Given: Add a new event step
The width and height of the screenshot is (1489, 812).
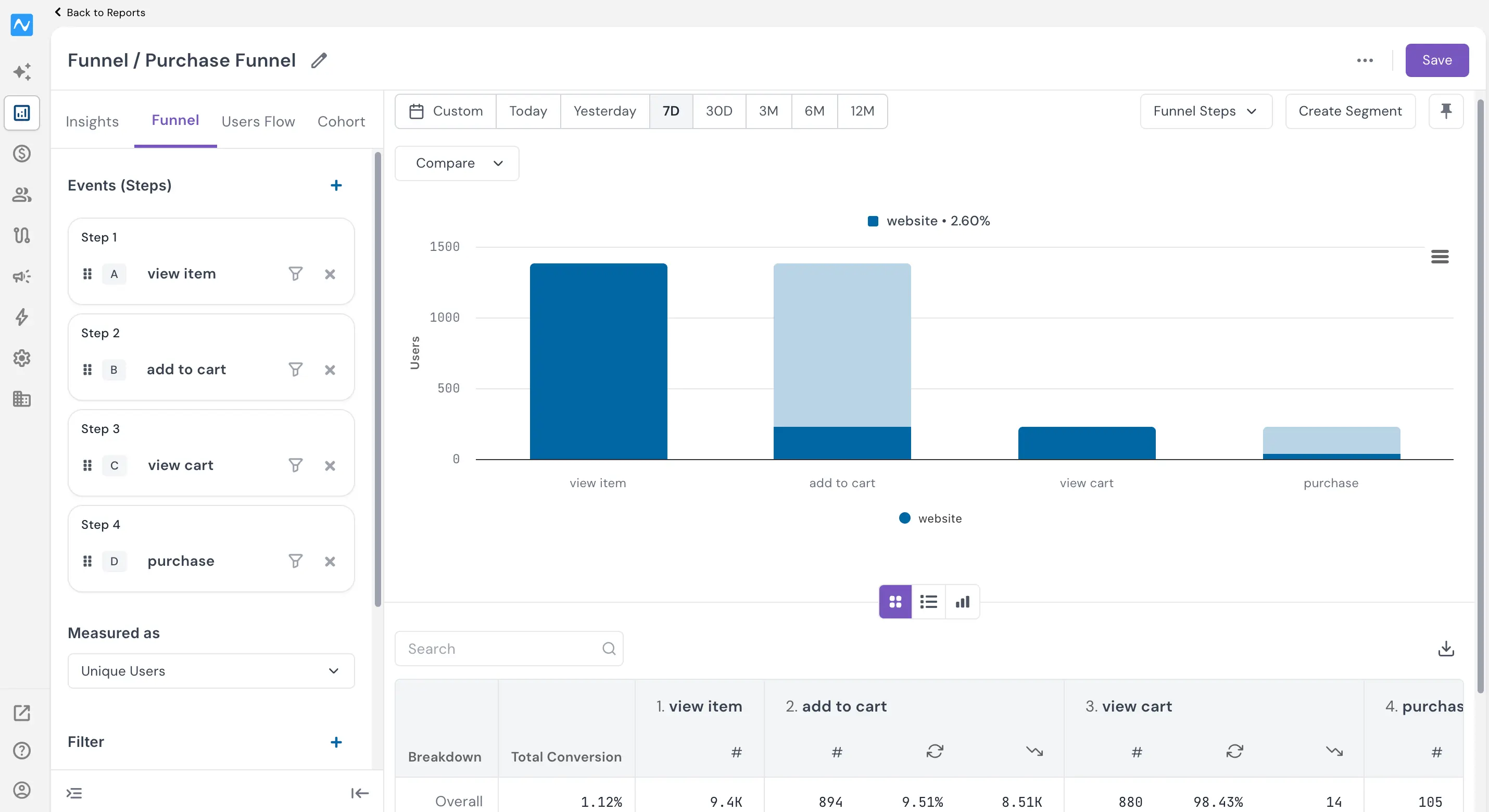Looking at the screenshot, I should (x=336, y=185).
